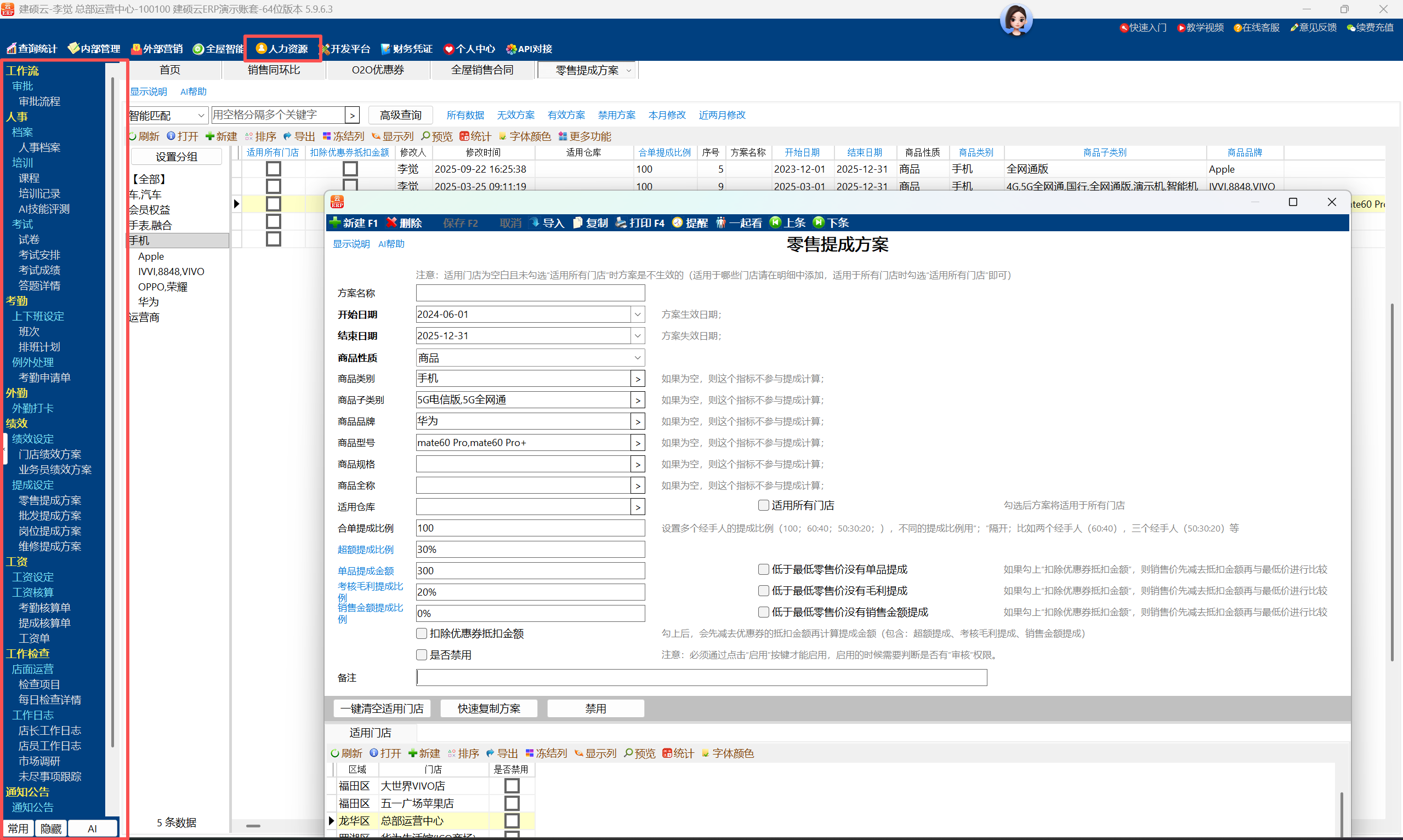Click the 打印 F4 printer icon
Viewport: 1403px width, 840px height.
coord(621,222)
